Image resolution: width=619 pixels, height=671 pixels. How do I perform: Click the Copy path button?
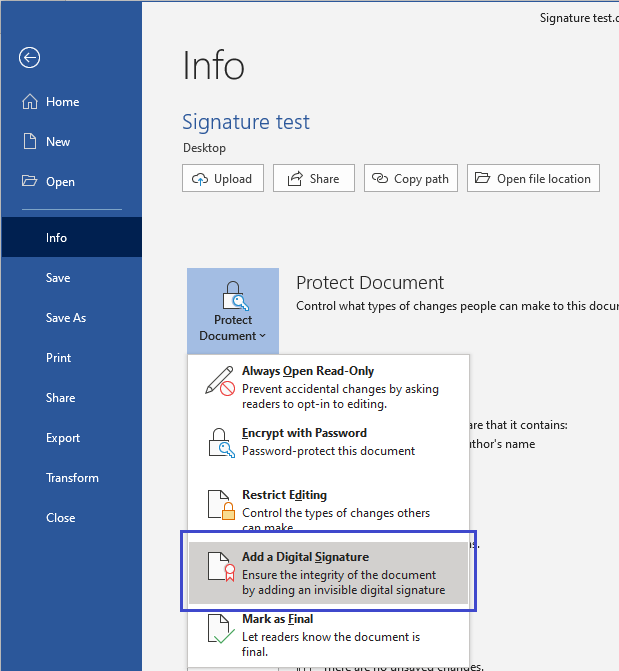(x=411, y=178)
